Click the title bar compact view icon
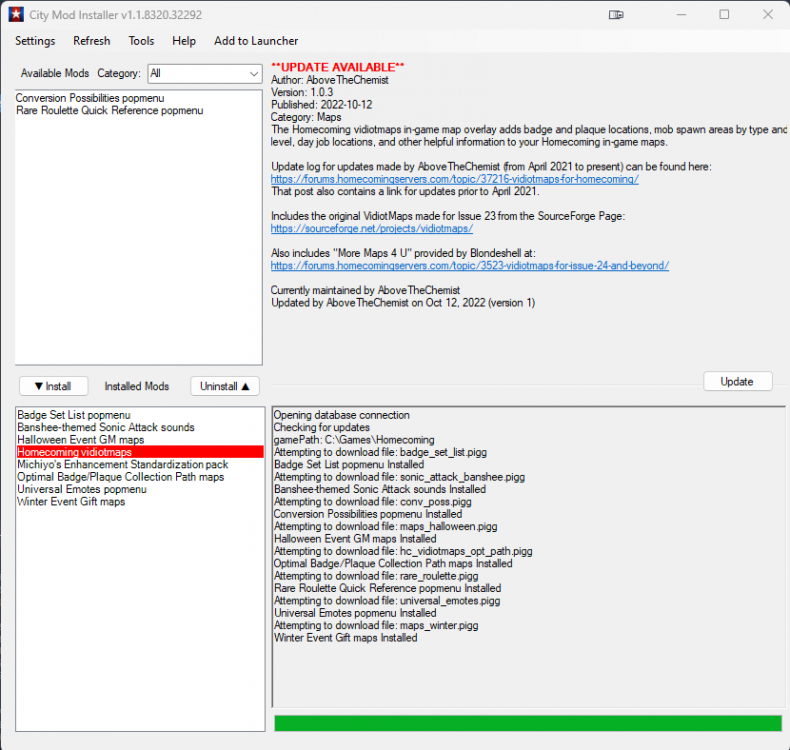 (x=616, y=15)
